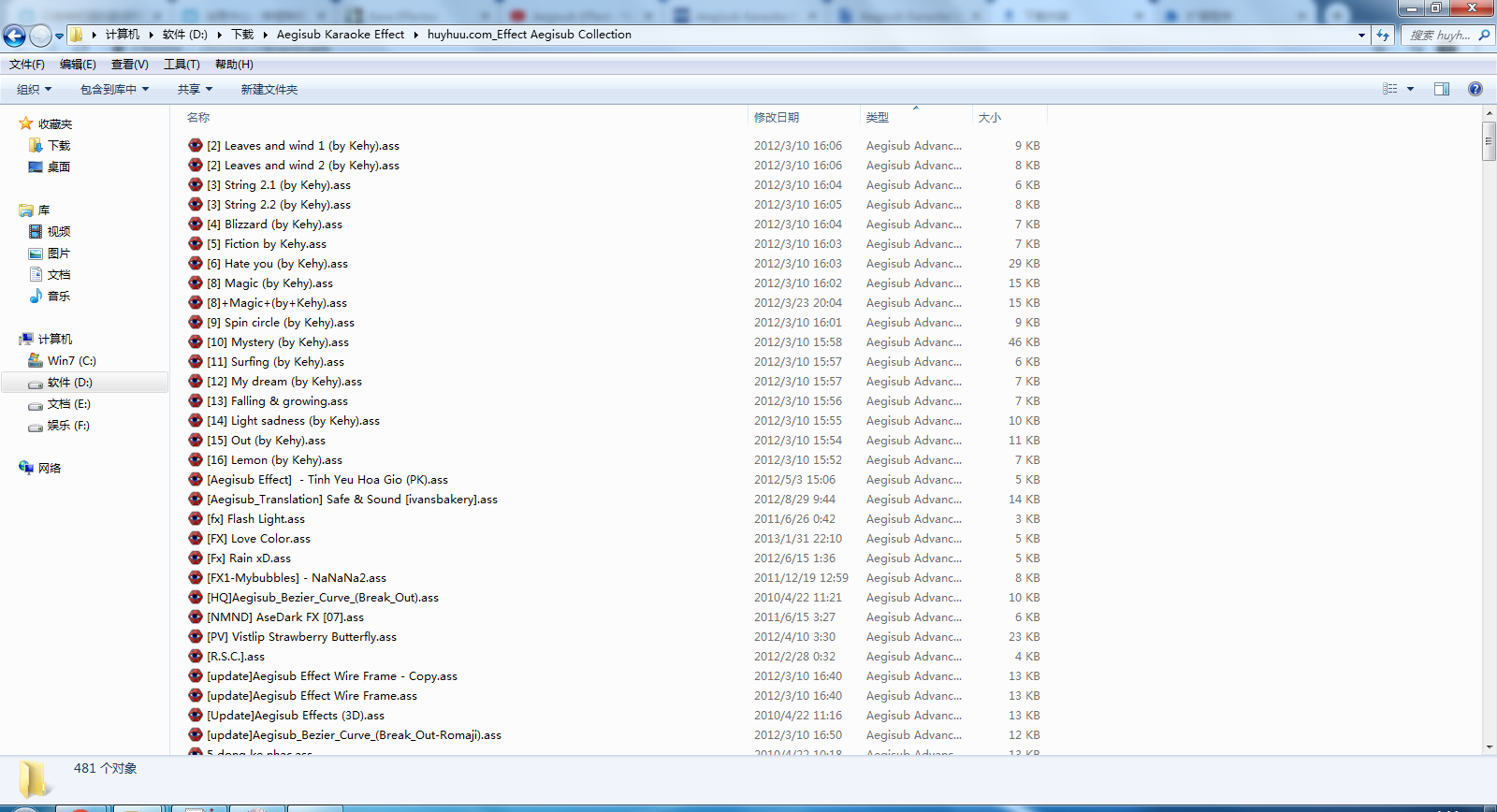Open the address bar history dropdown

point(1361,36)
